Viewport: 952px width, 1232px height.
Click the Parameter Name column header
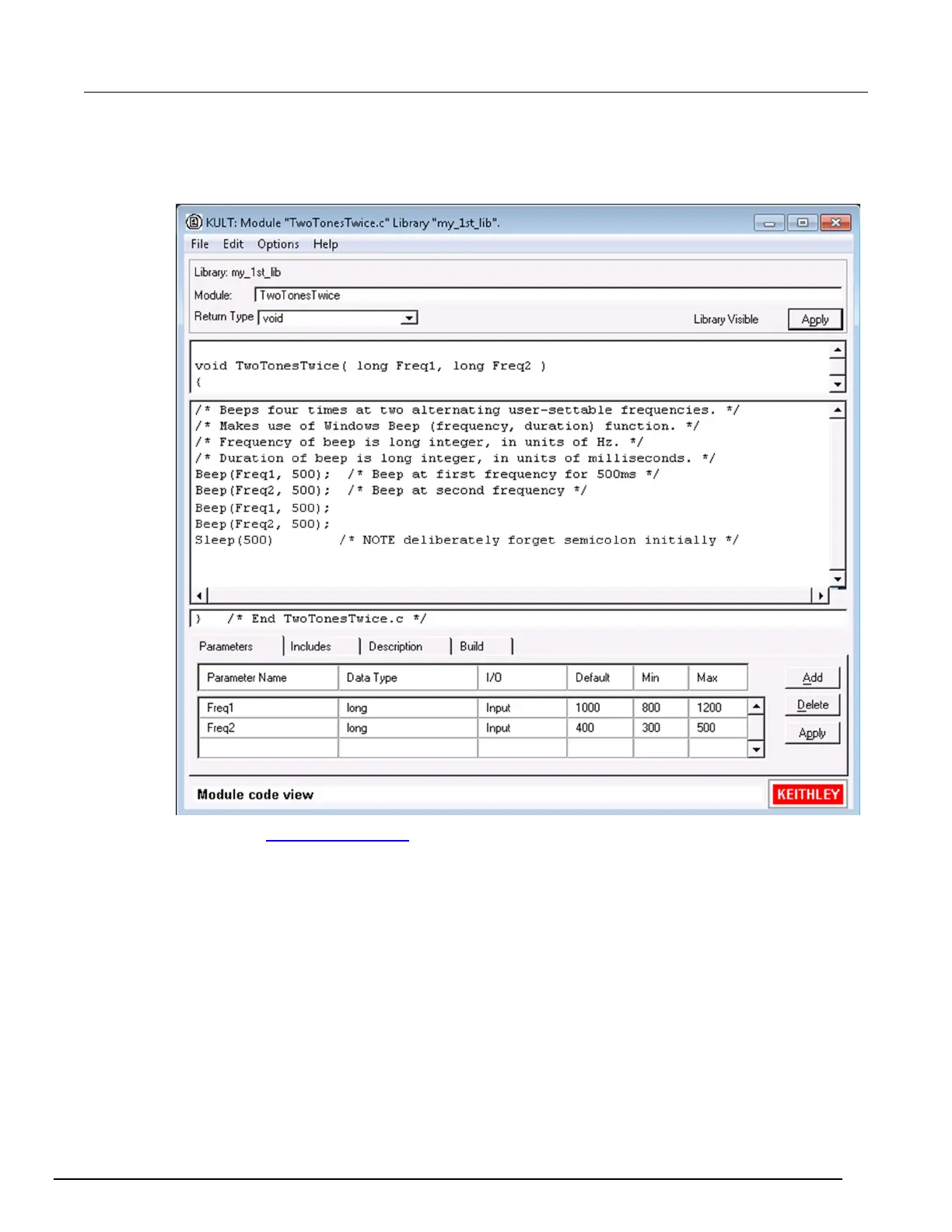point(268,677)
